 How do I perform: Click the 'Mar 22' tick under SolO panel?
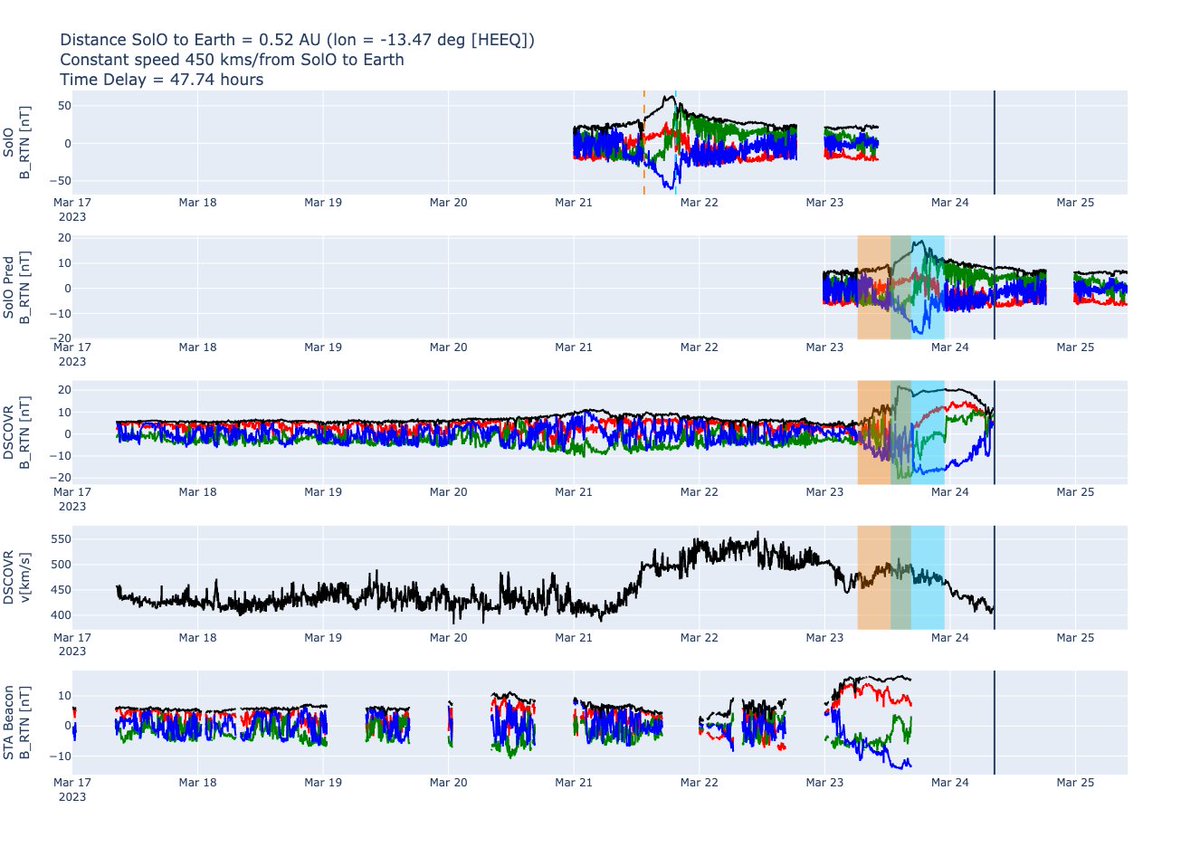click(x=699, y=203)
